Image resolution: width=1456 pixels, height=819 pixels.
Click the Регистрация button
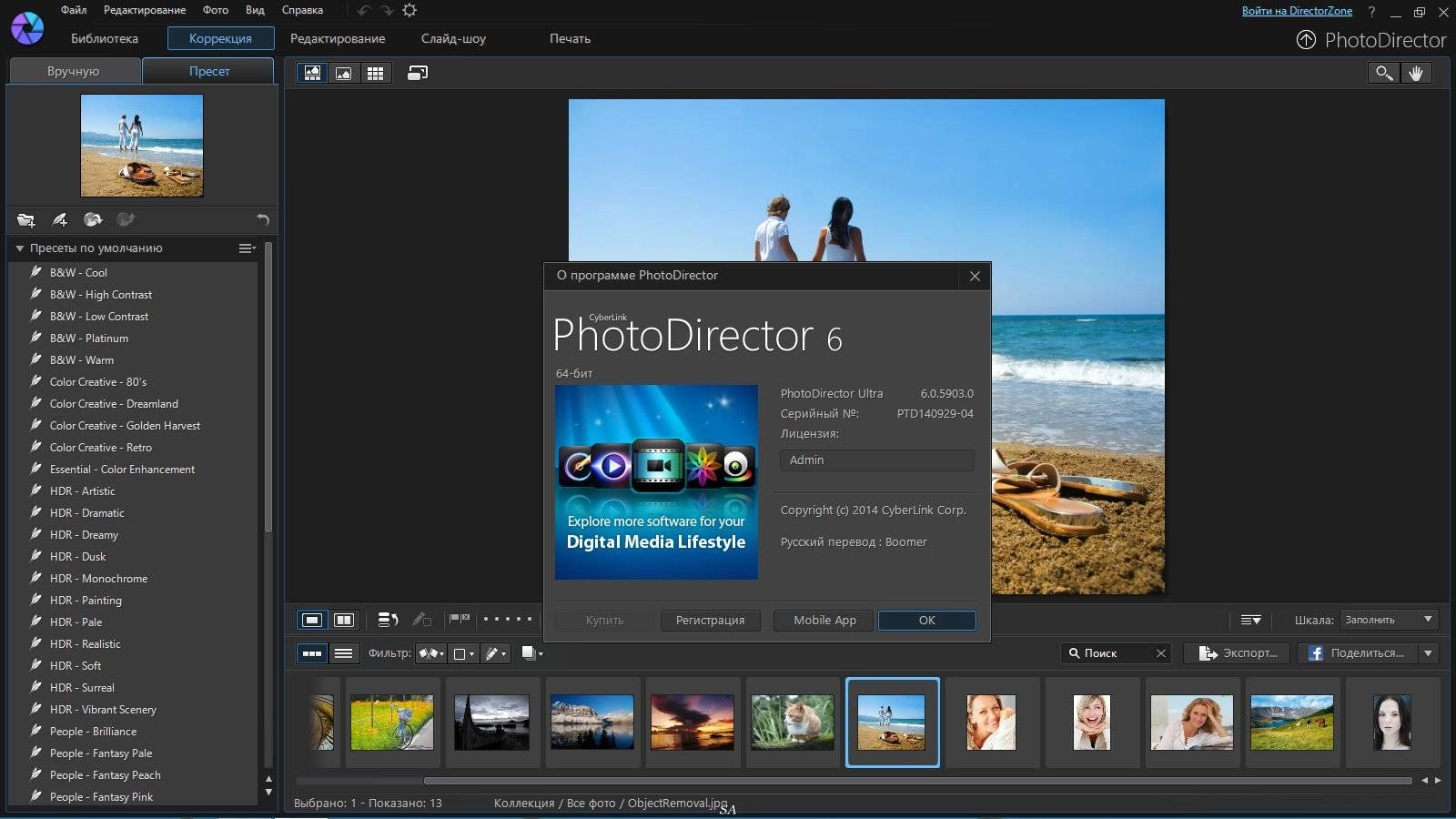point(710,620)
